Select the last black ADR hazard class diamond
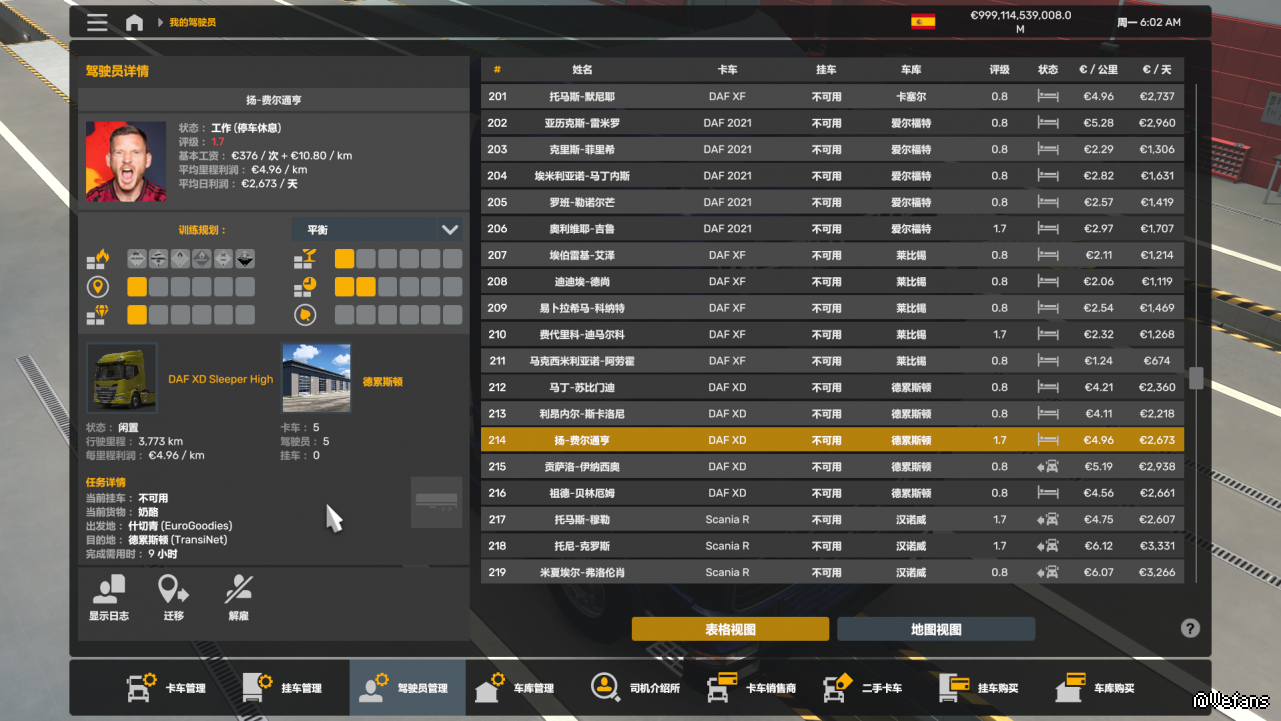 tap(245, 259)
